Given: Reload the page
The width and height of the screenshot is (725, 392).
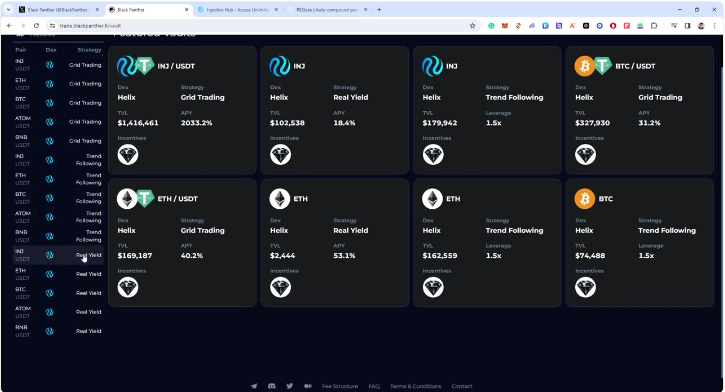Looking at the screenshot, I should tap(36, 26).
